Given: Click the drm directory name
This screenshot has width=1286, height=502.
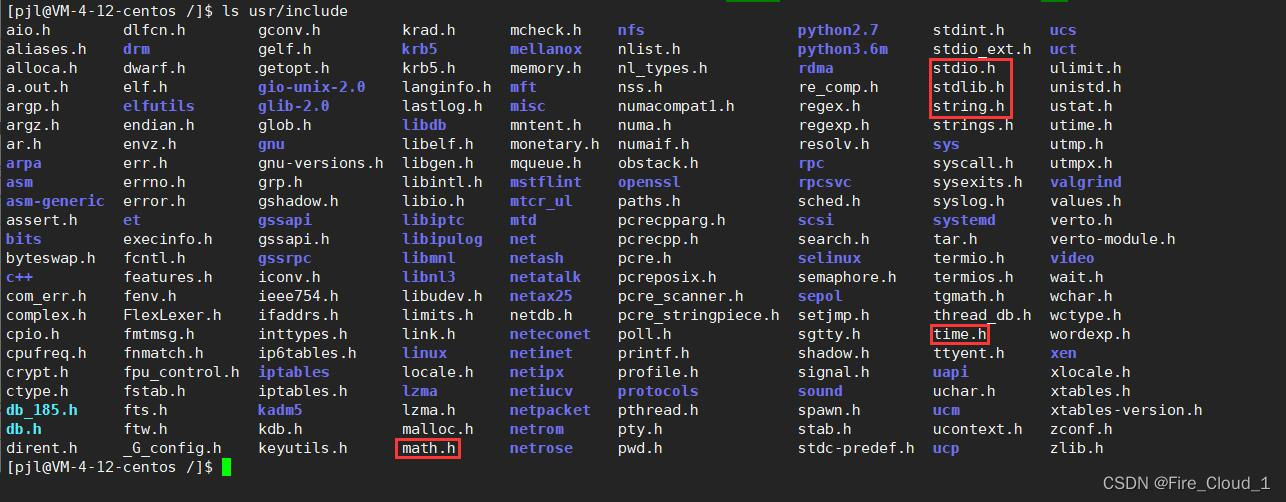Looking at the screenshot, I should click(x=137, y=49).
